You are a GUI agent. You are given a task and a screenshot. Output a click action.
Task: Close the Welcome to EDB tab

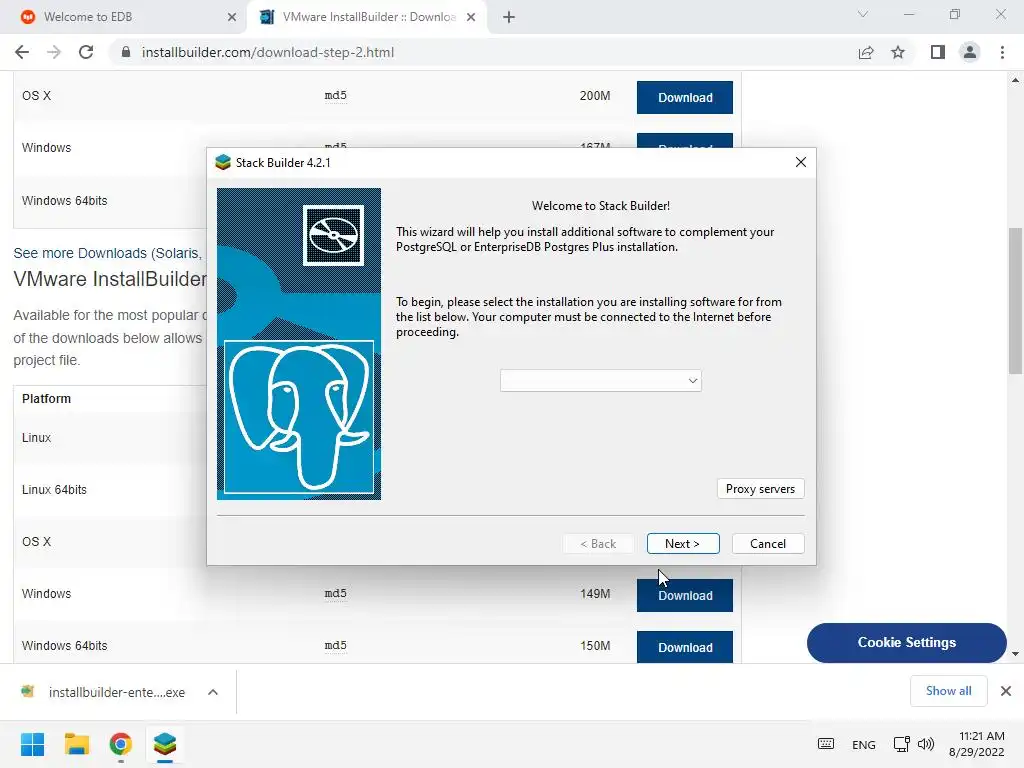[232, 17]
